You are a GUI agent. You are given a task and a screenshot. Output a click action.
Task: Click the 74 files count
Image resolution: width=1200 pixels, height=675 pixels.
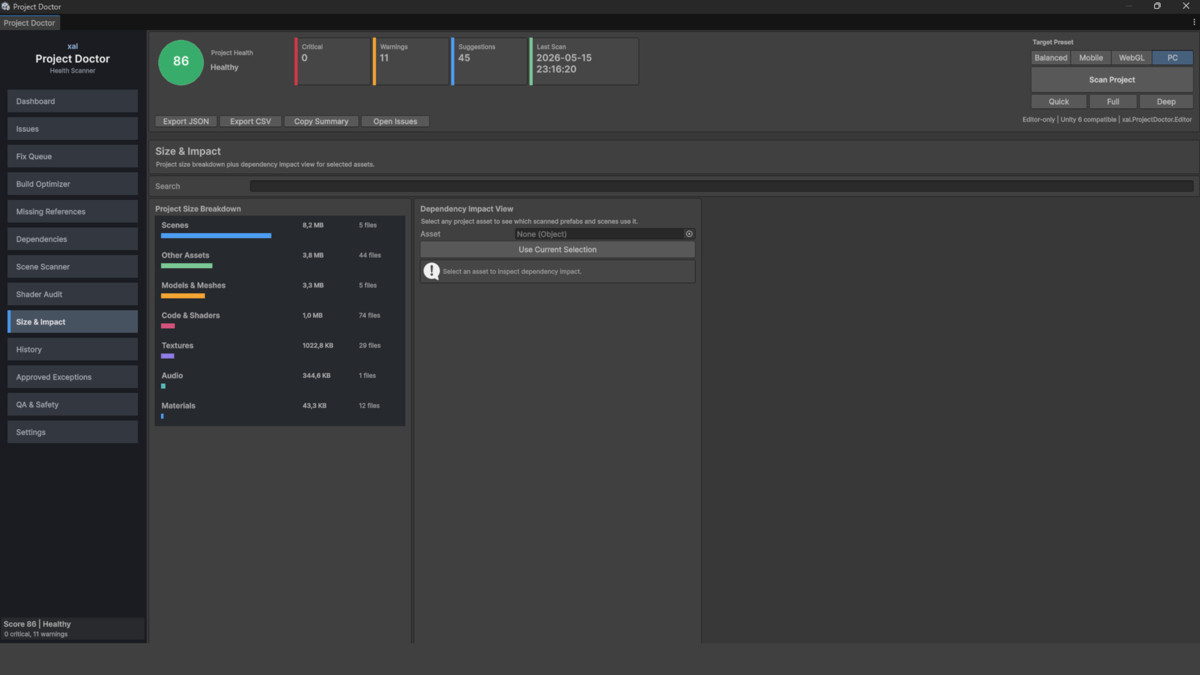(370, 315)
